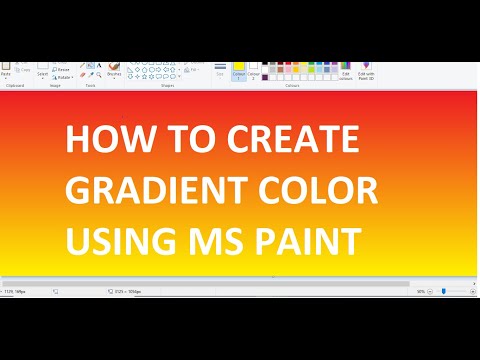
Task: Choose the four-point star shape
Action: click(137, 77)
